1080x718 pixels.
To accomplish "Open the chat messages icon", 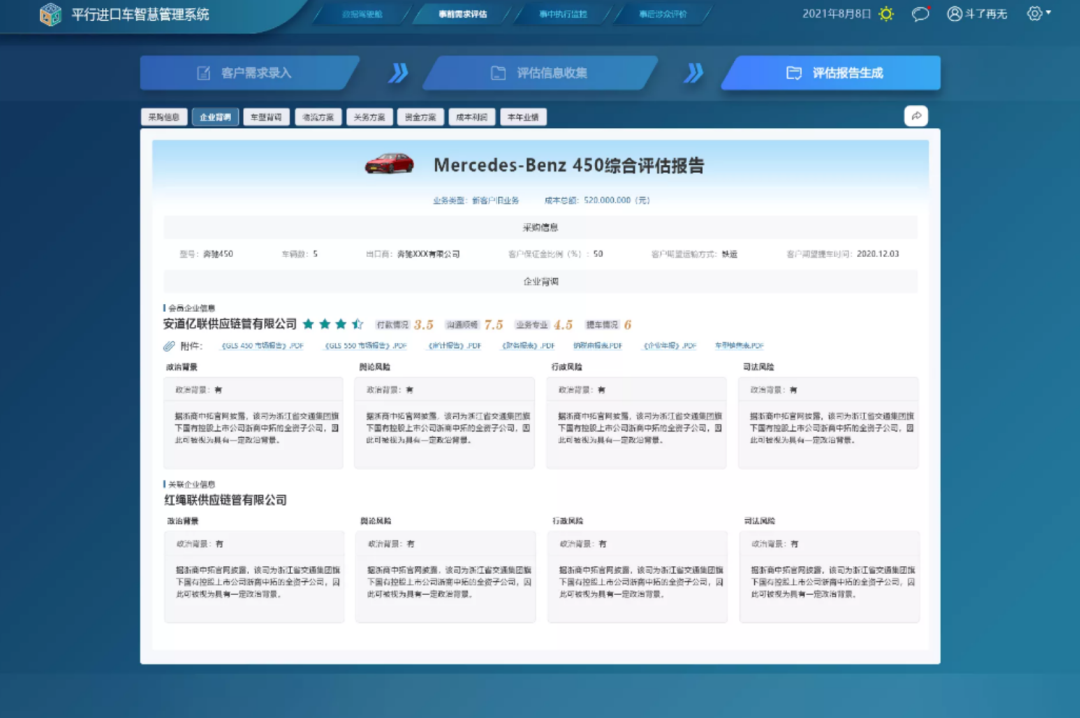I will point(920,14).
